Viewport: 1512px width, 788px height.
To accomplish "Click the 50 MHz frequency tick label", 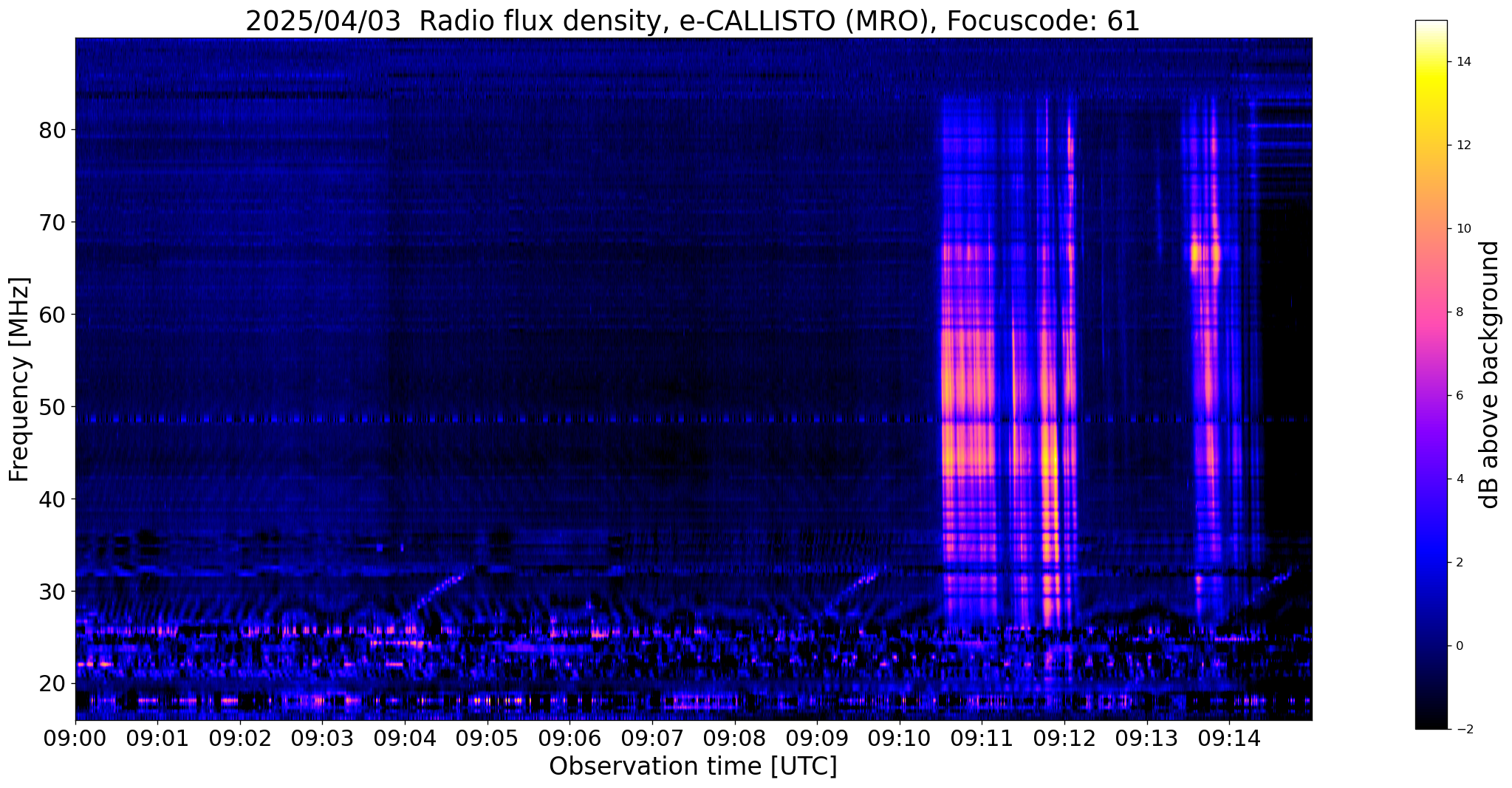I will click(x=51, y=407).
